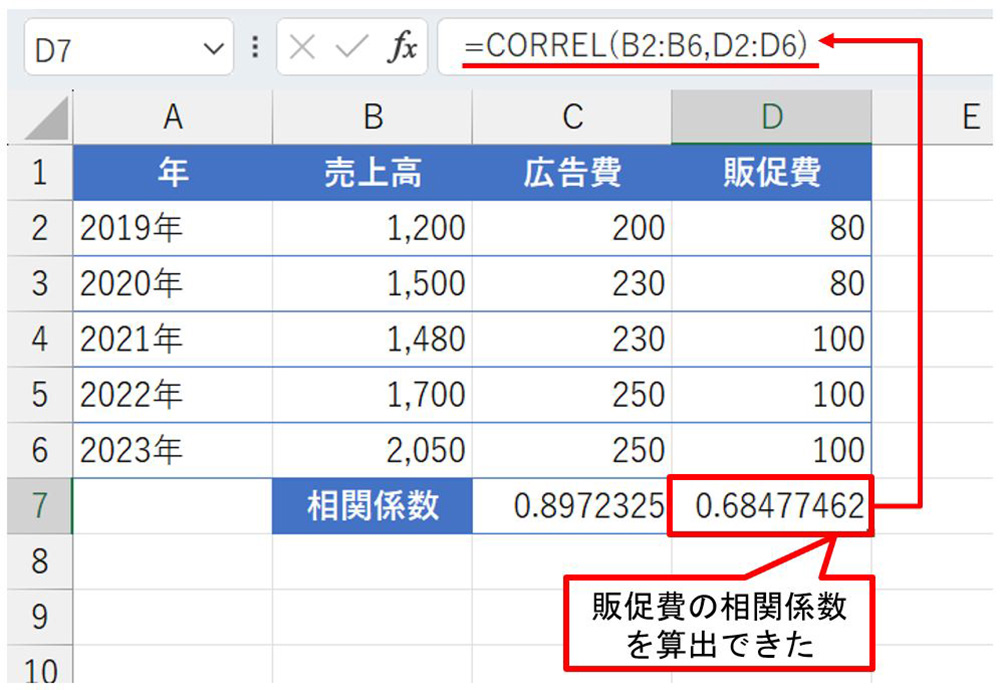Select column D header
The image size is (1000, 690).
pos(772,117)
